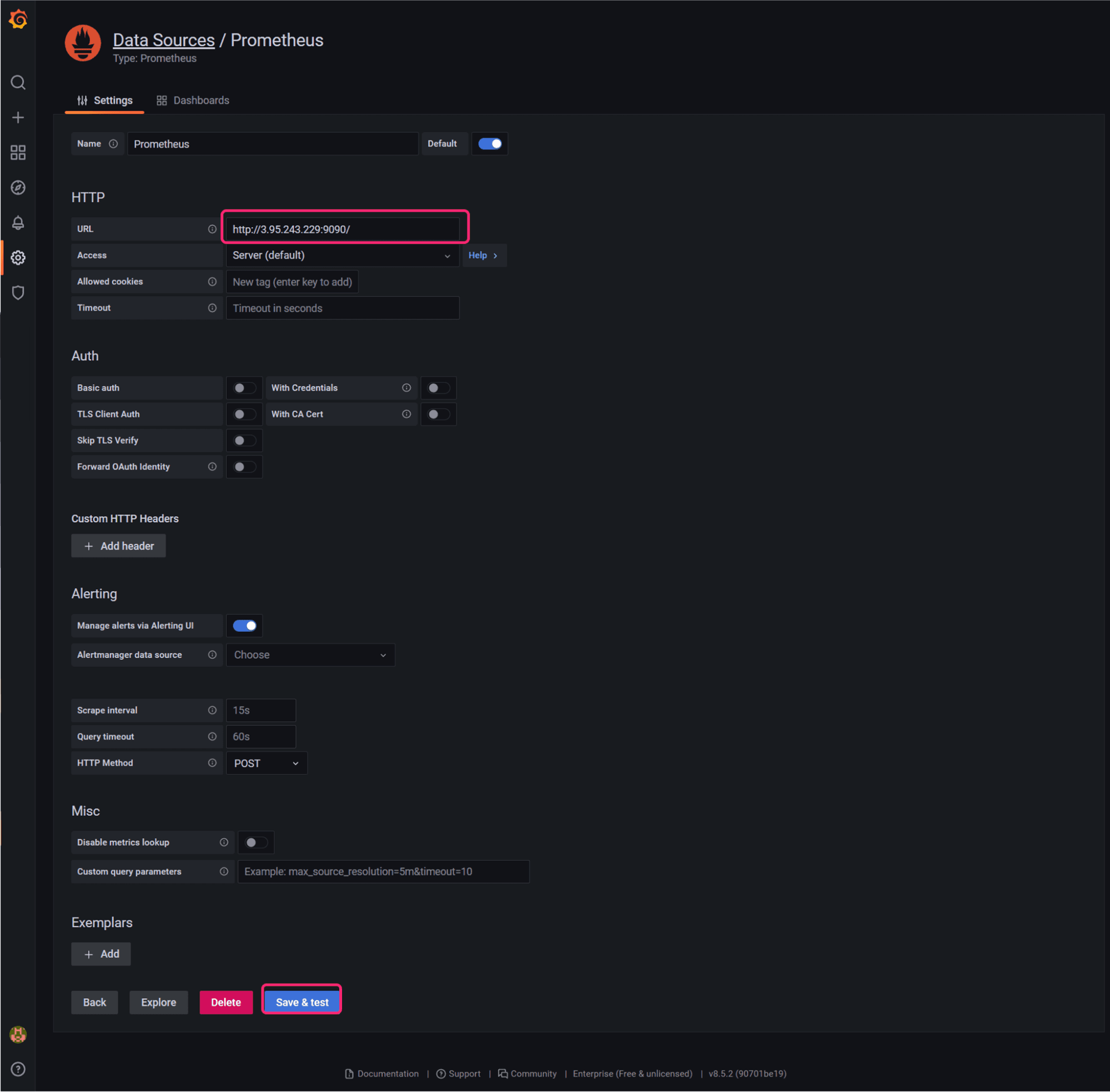
Task: Click the Configuration gear icon
Action: tap(17, 258)
